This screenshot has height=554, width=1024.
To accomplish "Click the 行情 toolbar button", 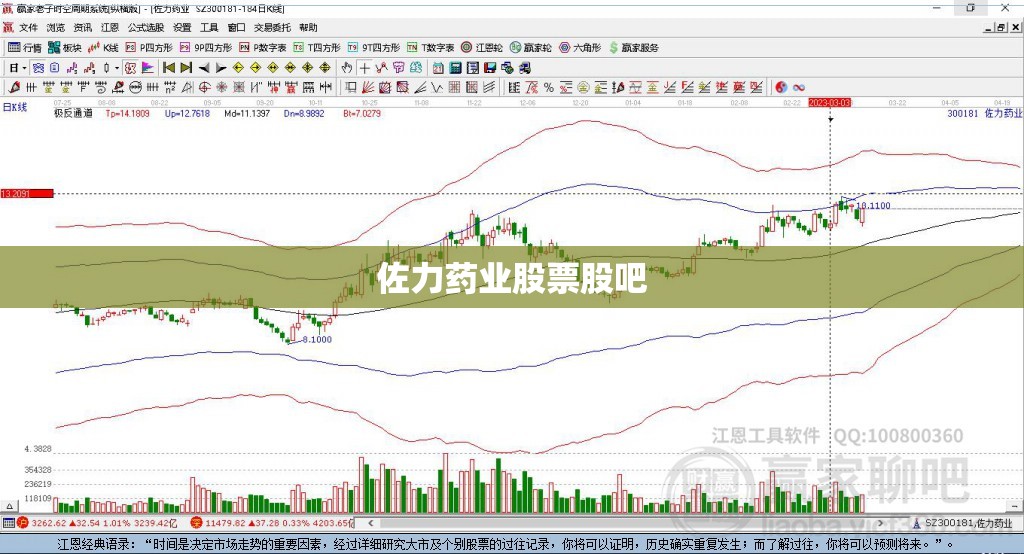I will point(25,48).
